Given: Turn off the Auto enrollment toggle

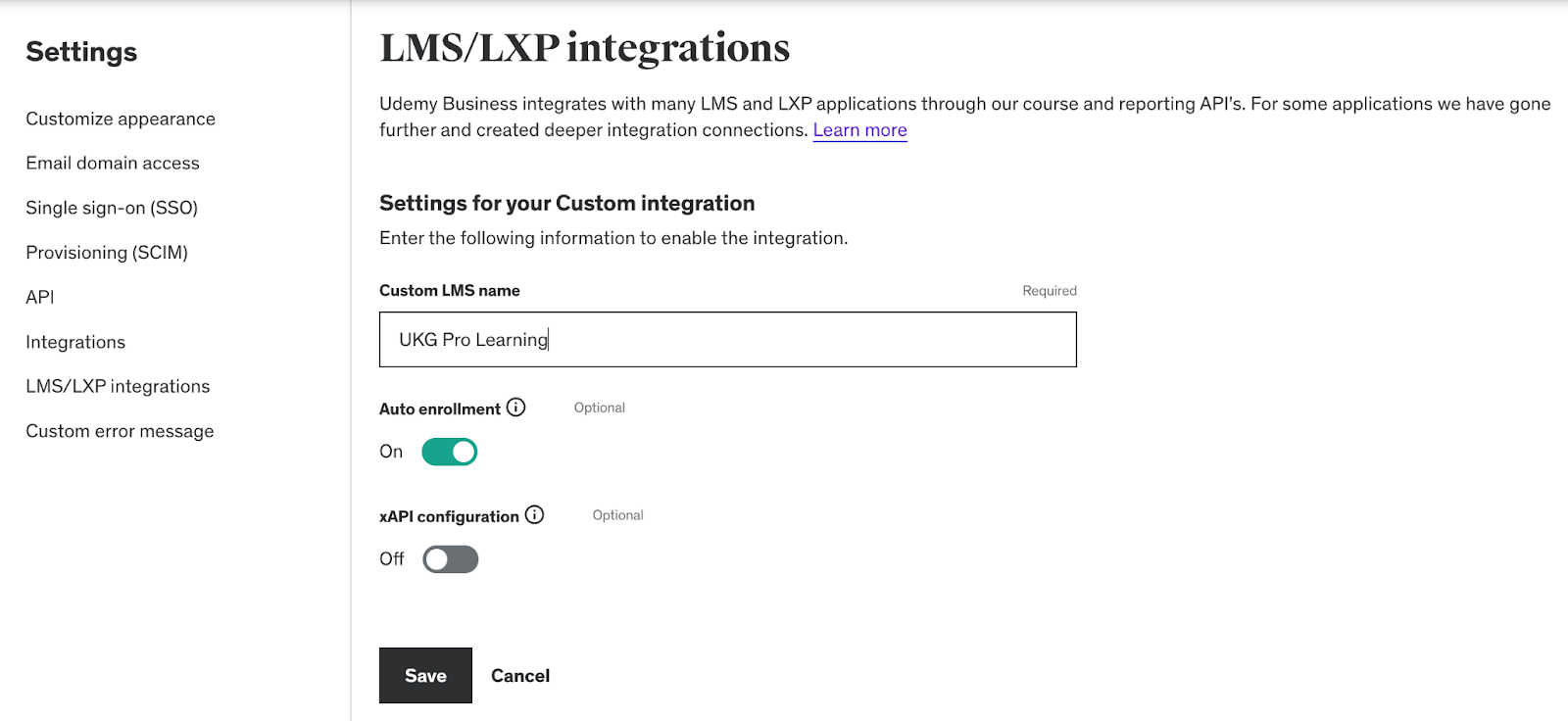Looking at the screenshot, I should pyautogui.click(x=449, y=452).
